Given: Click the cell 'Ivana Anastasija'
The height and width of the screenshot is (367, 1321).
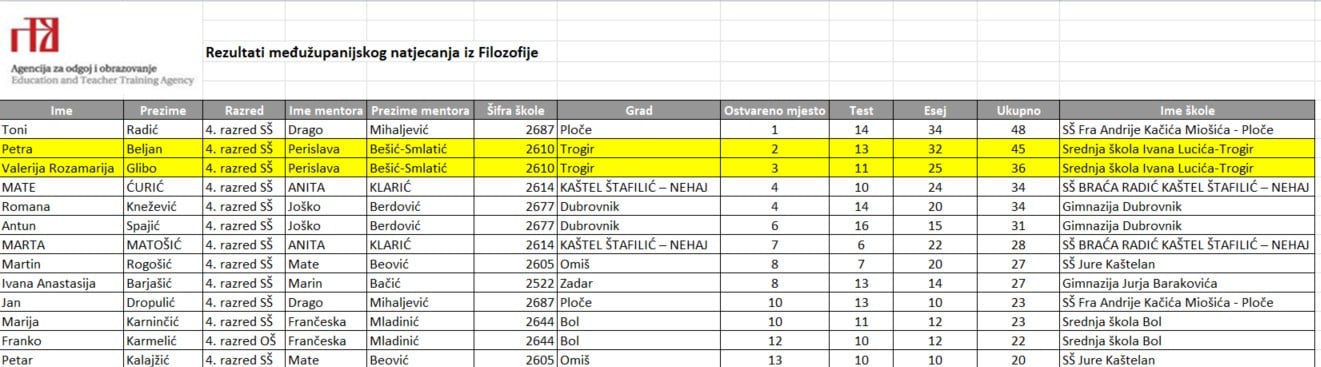Looking at the screenshot, I should tap(62, 283).
